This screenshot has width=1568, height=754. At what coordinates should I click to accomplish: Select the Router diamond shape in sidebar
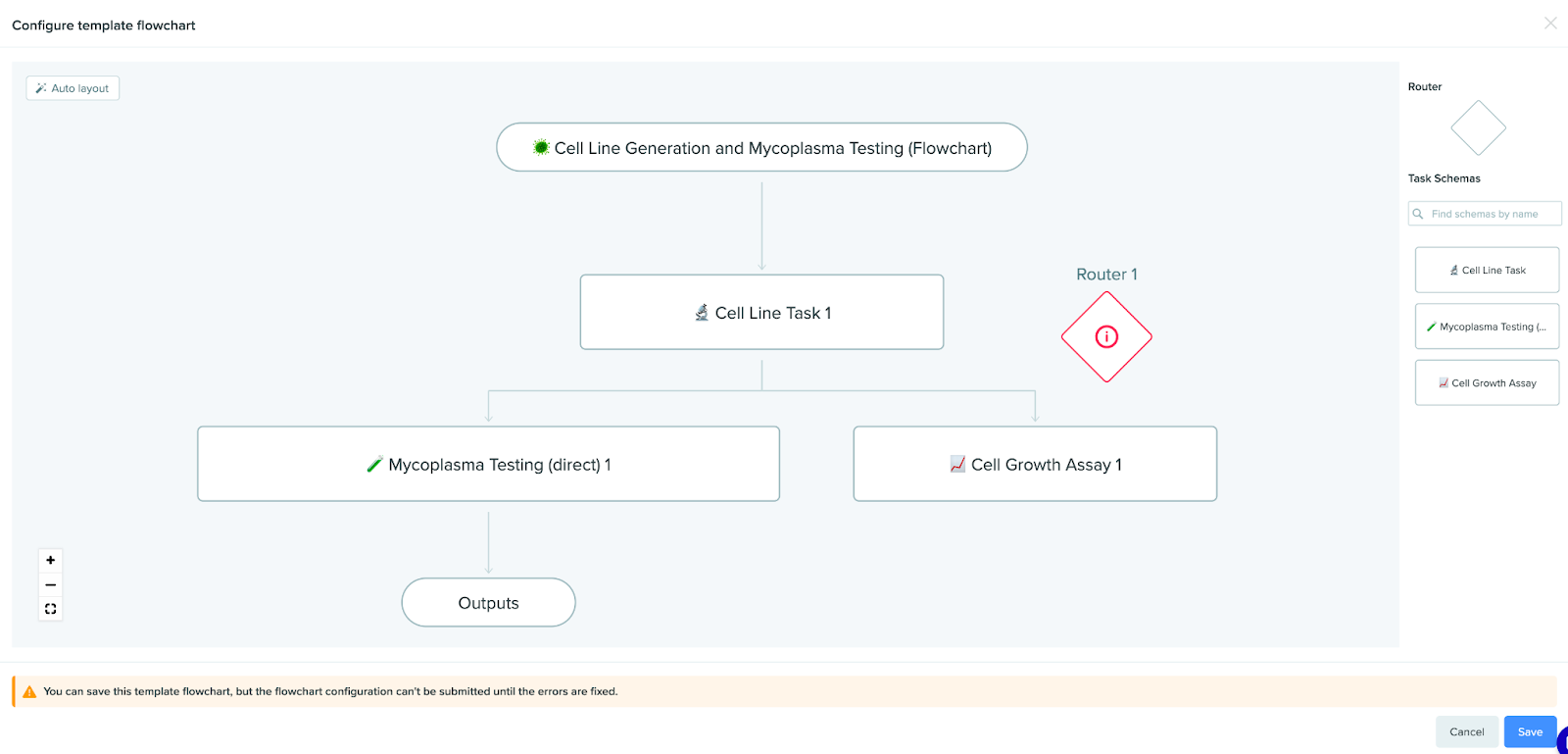click(1478, 128)
